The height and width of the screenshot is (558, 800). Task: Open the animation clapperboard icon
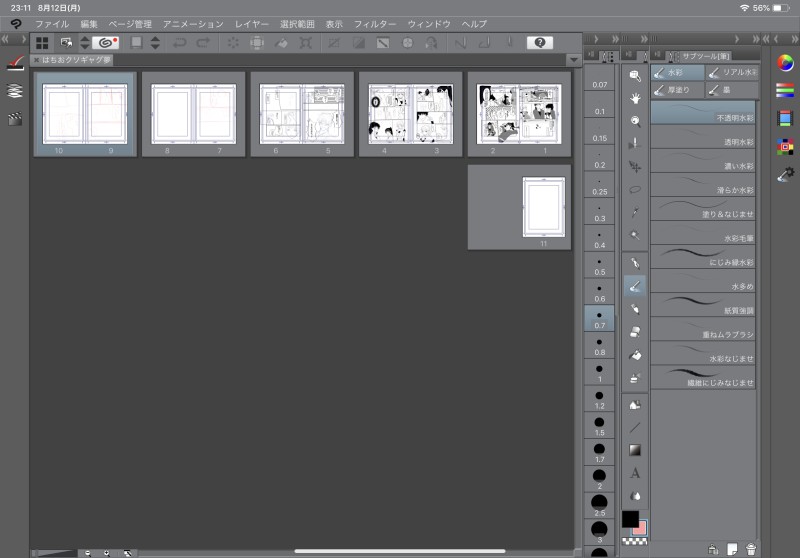tap(15, 119)
